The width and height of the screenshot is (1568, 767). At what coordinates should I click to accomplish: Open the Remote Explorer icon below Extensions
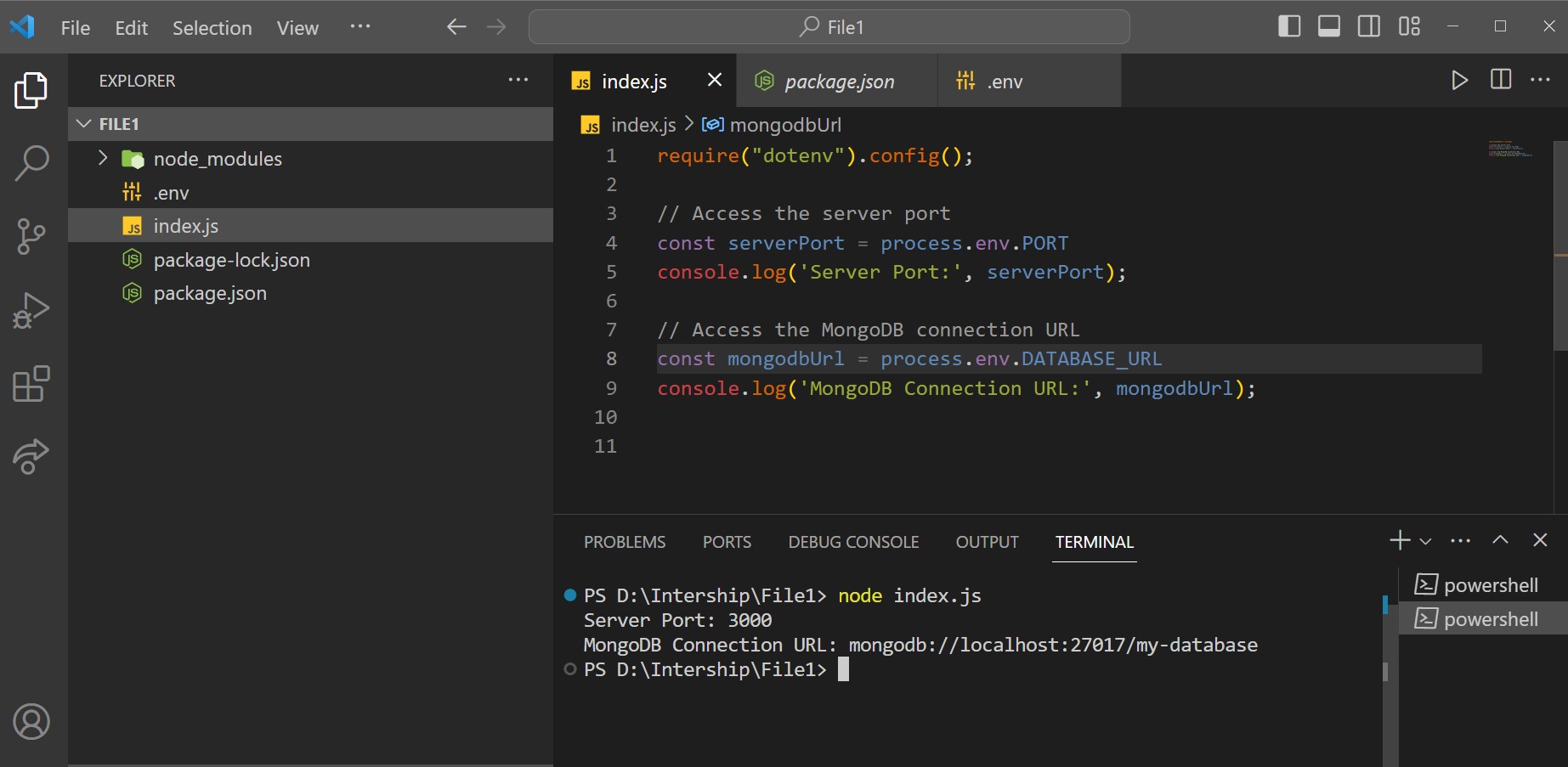coord(31,457)
